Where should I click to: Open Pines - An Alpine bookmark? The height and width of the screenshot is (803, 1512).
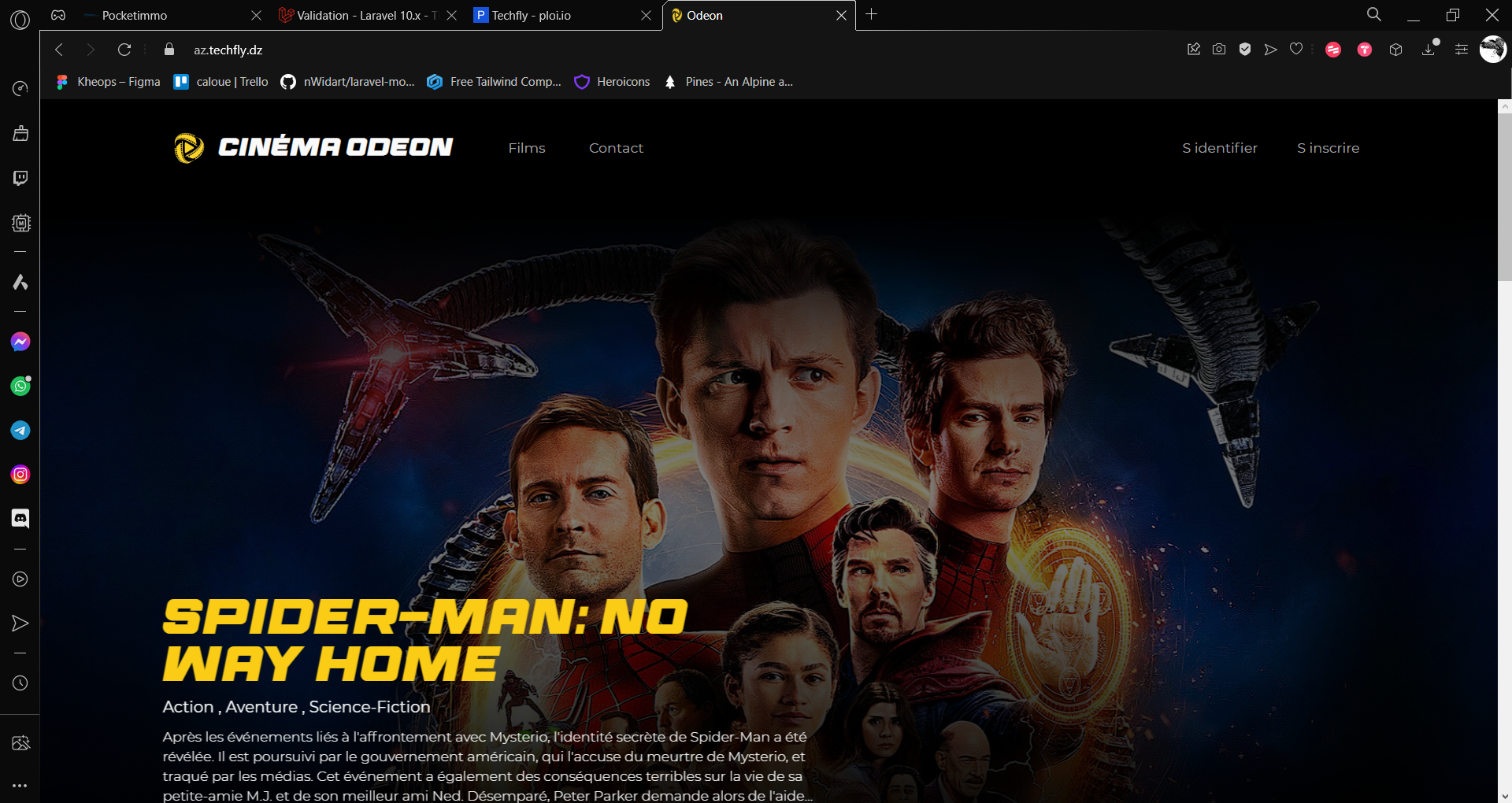[x=728, y=82]
